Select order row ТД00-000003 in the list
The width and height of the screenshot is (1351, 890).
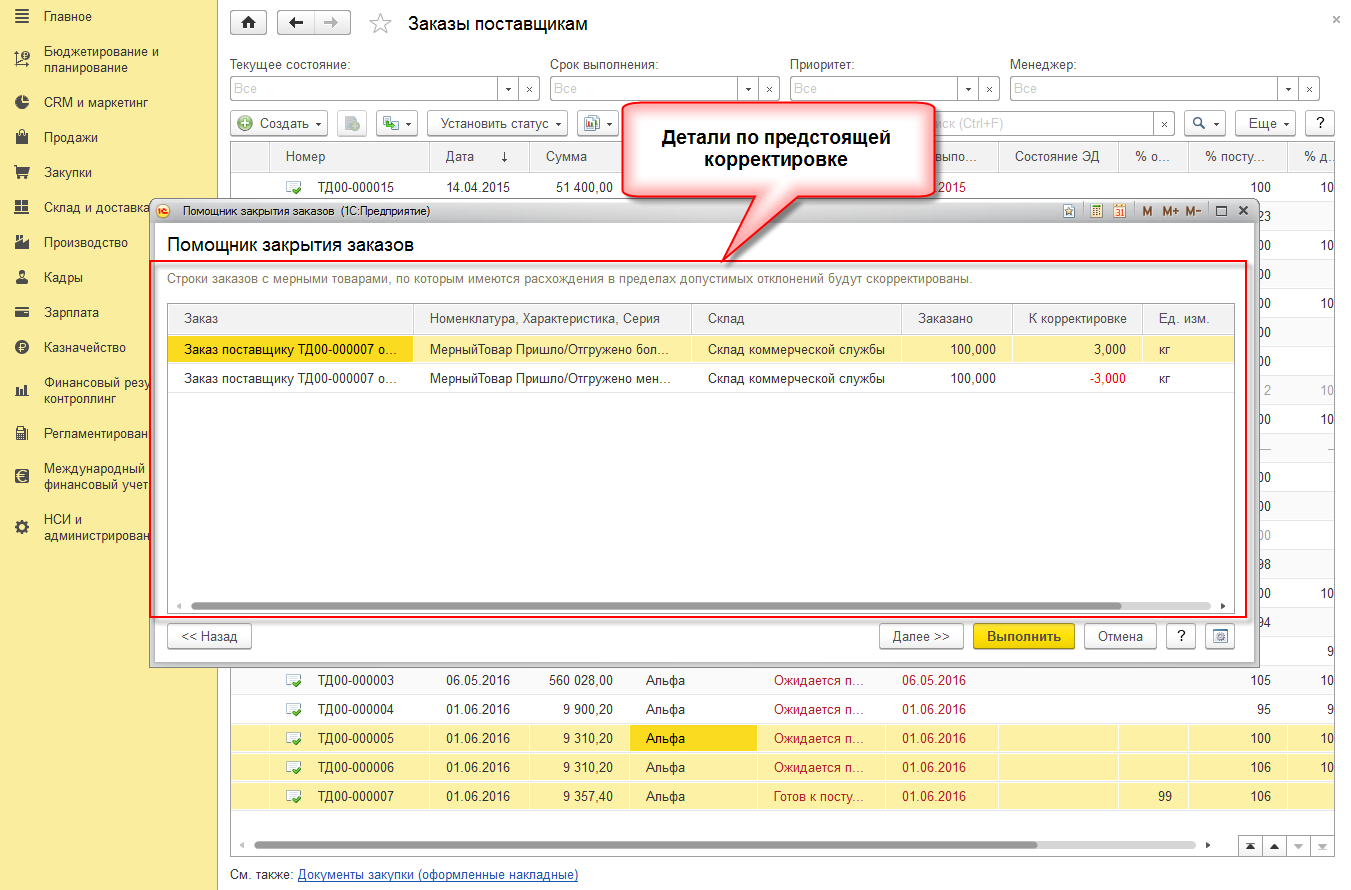pos(355,681)
